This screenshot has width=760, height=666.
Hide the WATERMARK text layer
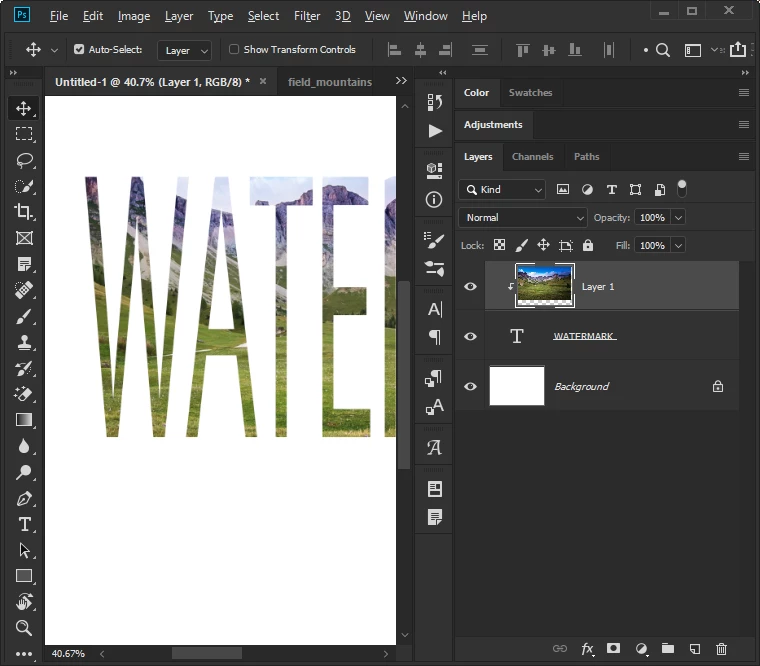[x=470, y=336]
